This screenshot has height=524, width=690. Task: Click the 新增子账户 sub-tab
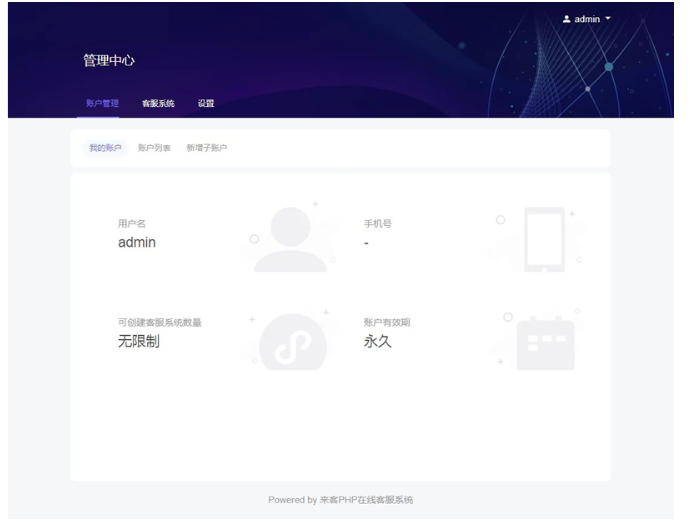(207, 148)
